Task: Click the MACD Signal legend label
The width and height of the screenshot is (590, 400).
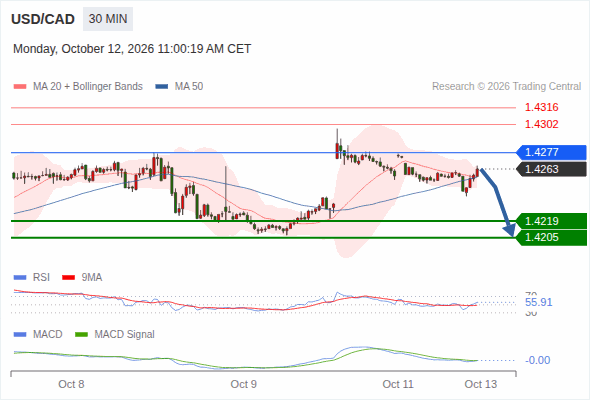Action: [125, 335]
